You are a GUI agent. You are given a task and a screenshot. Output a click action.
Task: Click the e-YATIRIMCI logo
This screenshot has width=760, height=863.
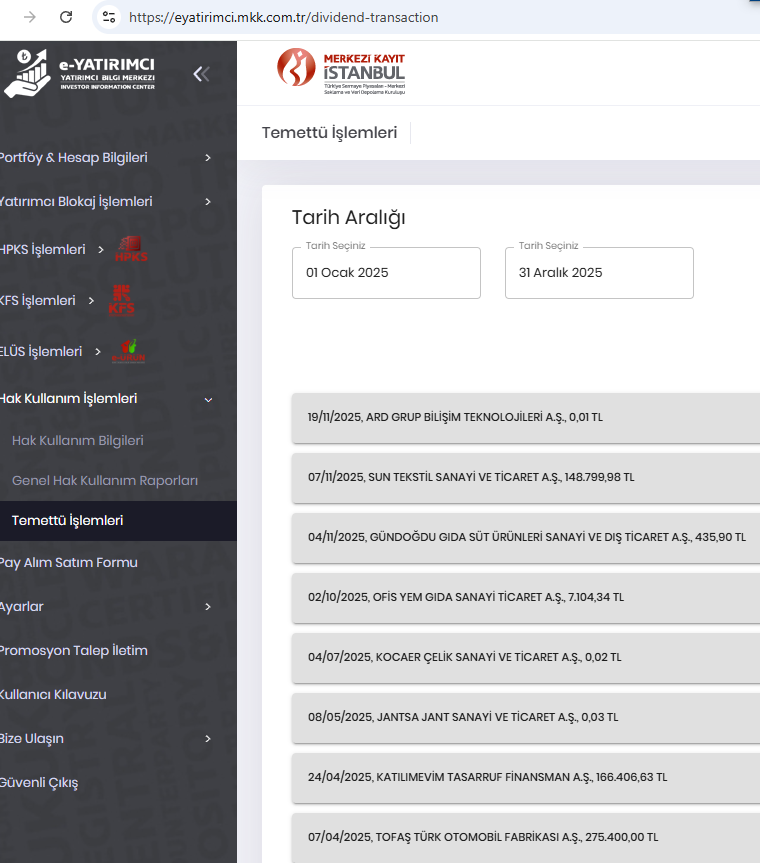click(80, 74)
